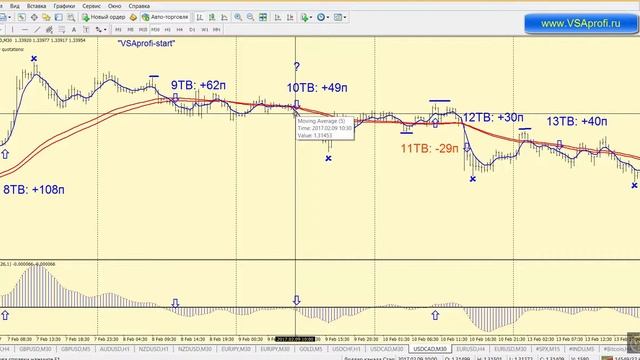Select the text 'A' drawing tool
The image size is (640, 360).
pos(74,29)
